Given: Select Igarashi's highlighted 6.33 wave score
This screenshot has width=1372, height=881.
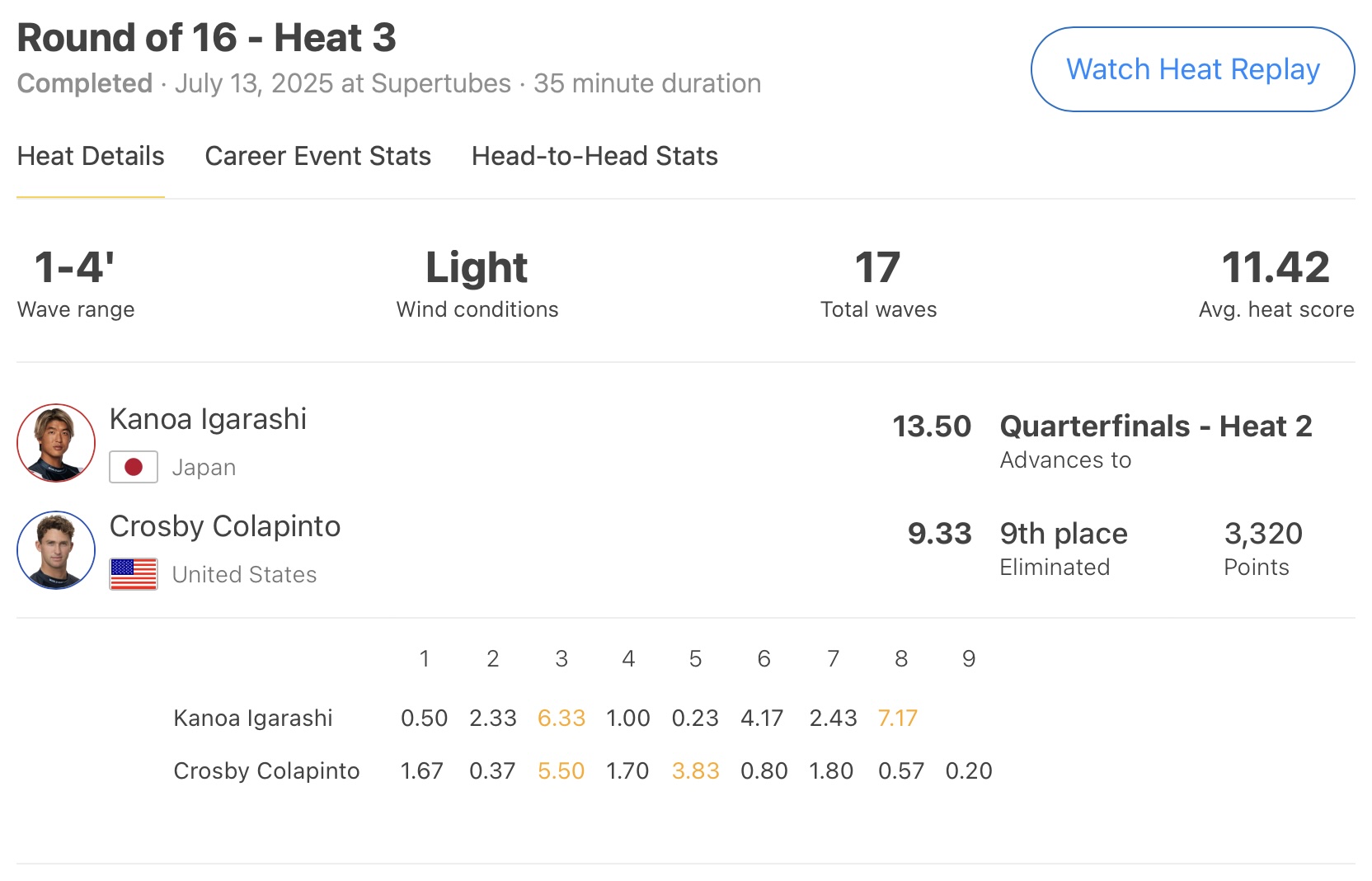Looking at the screenshot, I should coord(561,718).
